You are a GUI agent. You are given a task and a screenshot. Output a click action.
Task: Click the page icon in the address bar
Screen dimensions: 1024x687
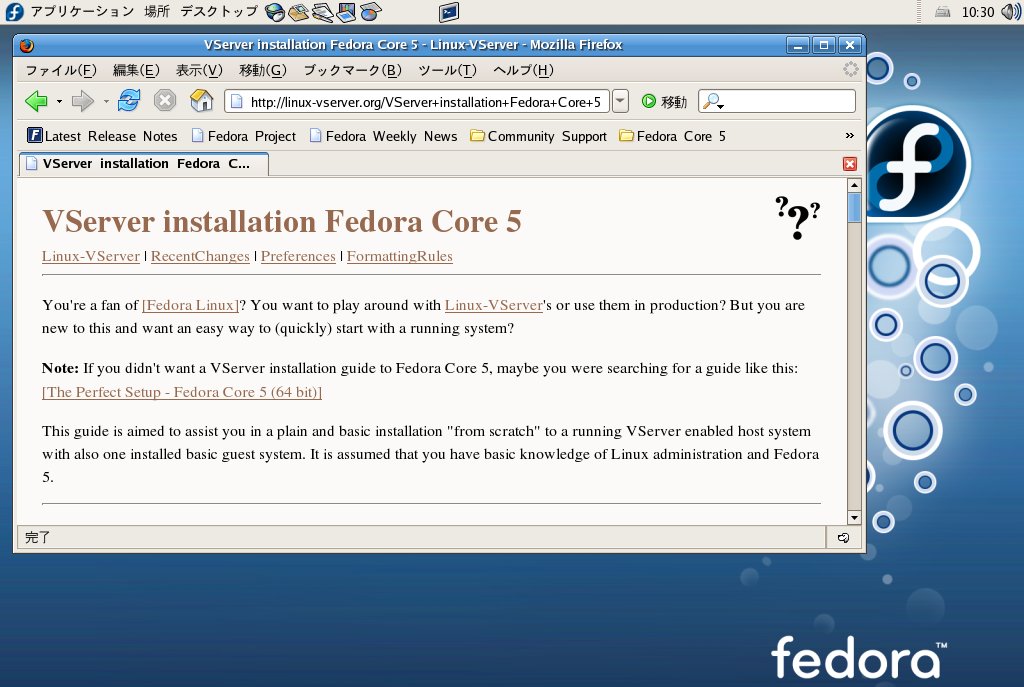pyautogui.click(x=237, y=101)
